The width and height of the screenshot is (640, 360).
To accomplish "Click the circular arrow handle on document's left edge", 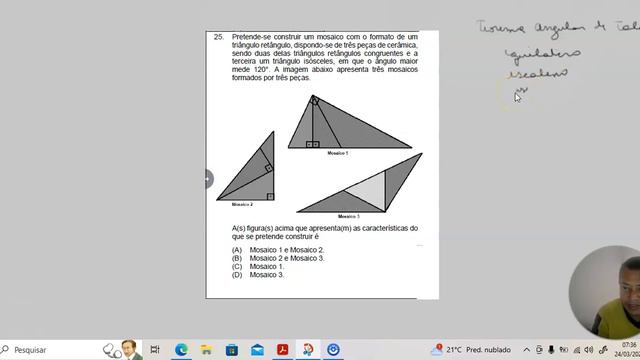I will [x=209, y=179].
